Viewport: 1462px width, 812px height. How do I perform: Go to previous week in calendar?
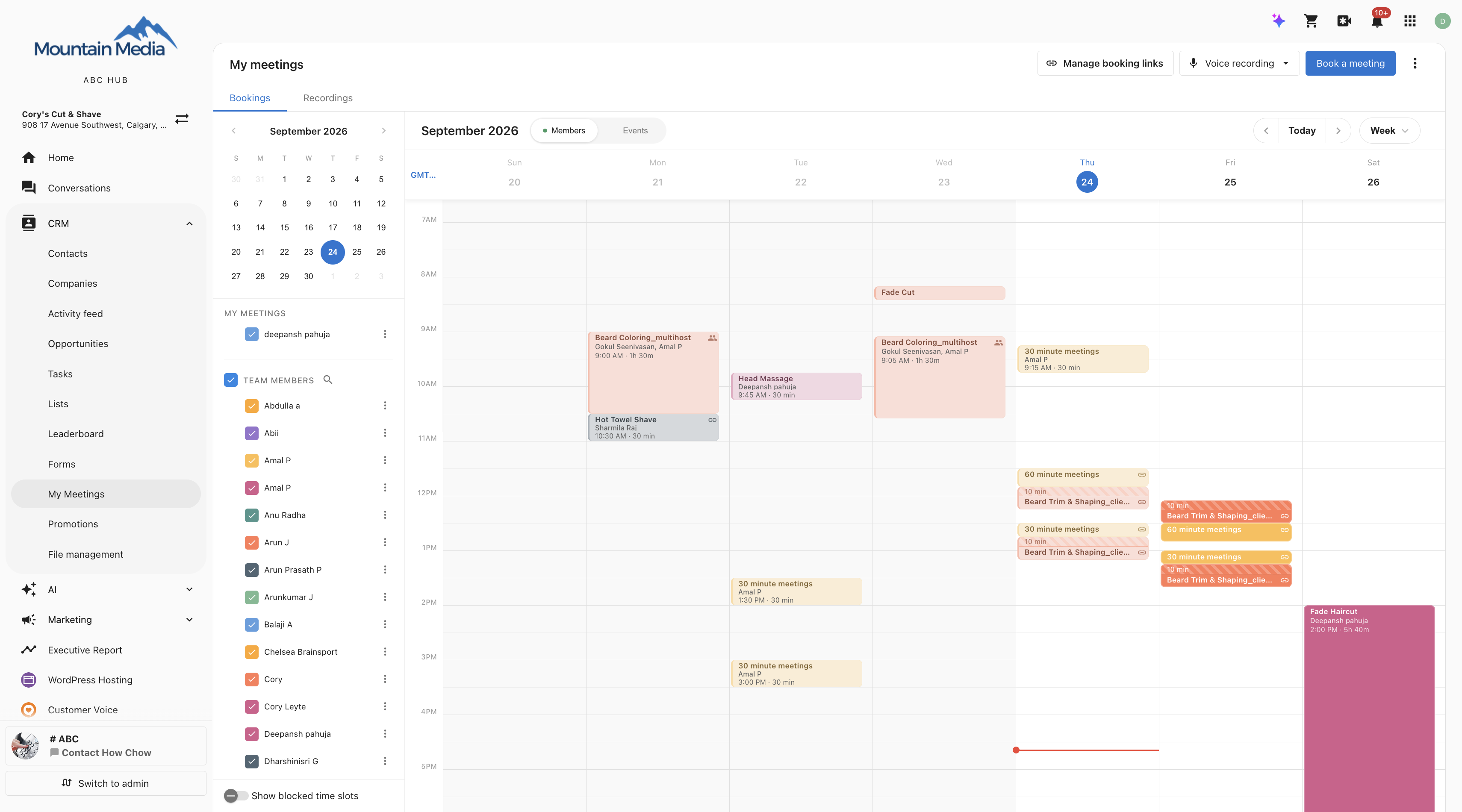tap(1266, 130)
